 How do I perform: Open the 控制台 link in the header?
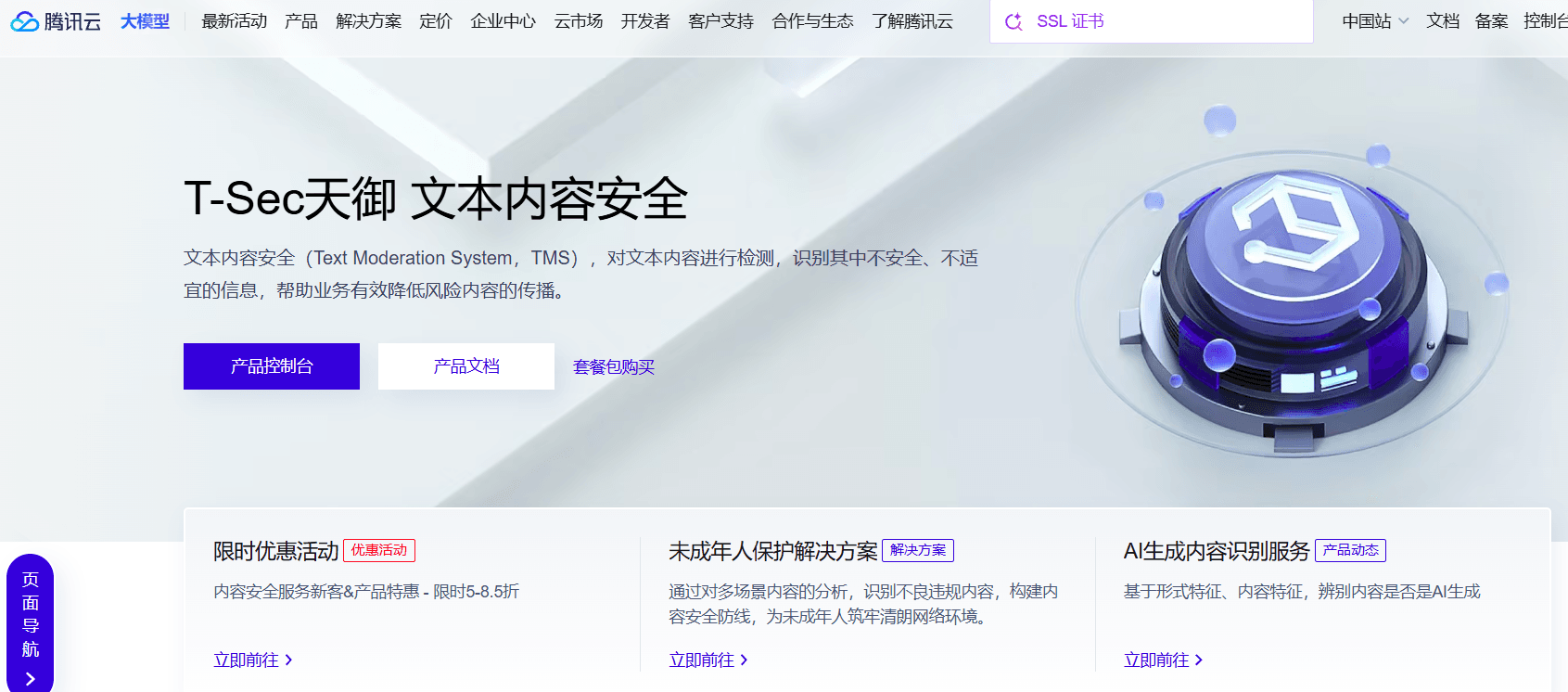[x=1546, y=21]
